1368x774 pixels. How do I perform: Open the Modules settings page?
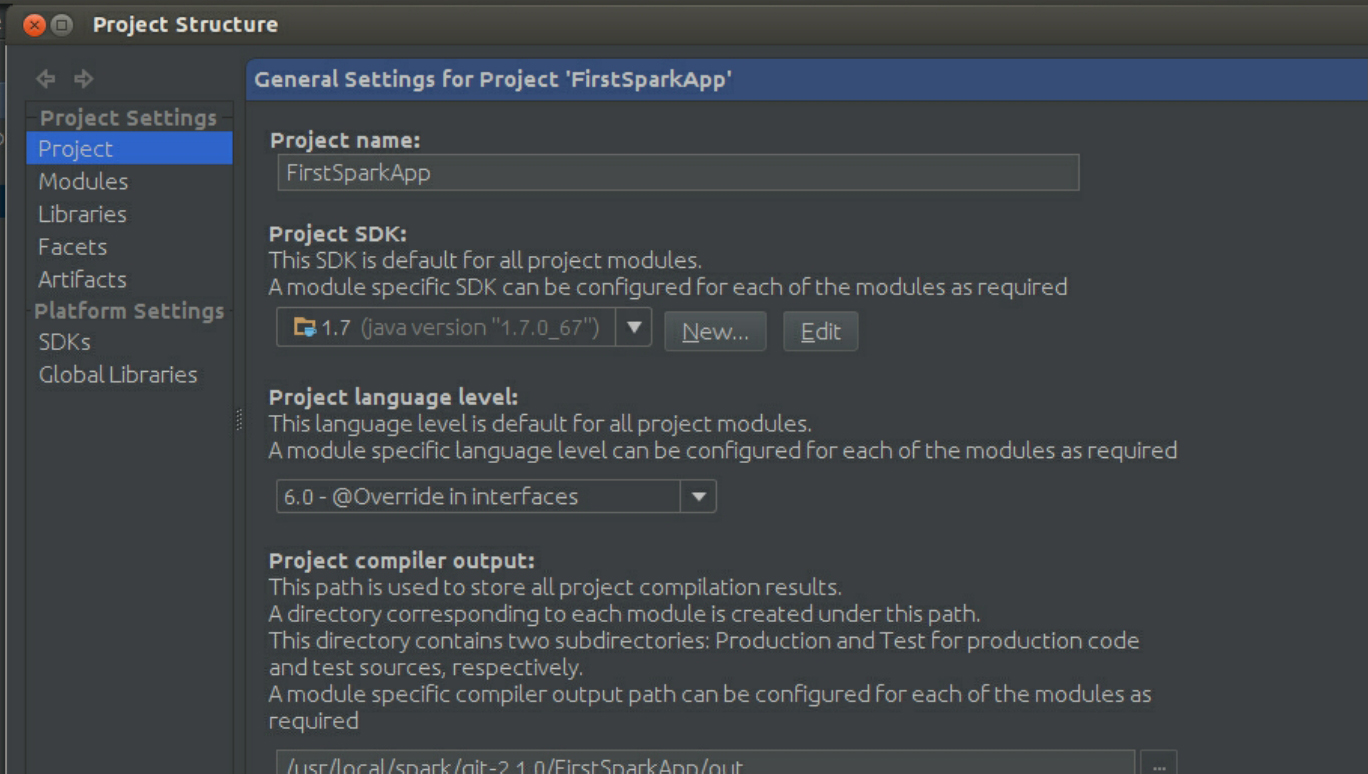tap(83, 181)
